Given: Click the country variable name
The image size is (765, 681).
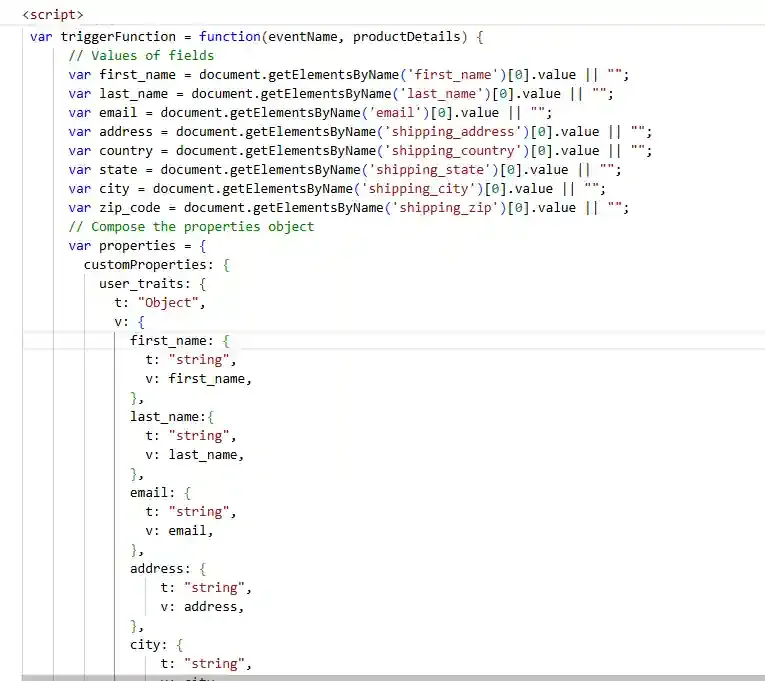Looking at the screenshot, I should click(x=126, y=151).
